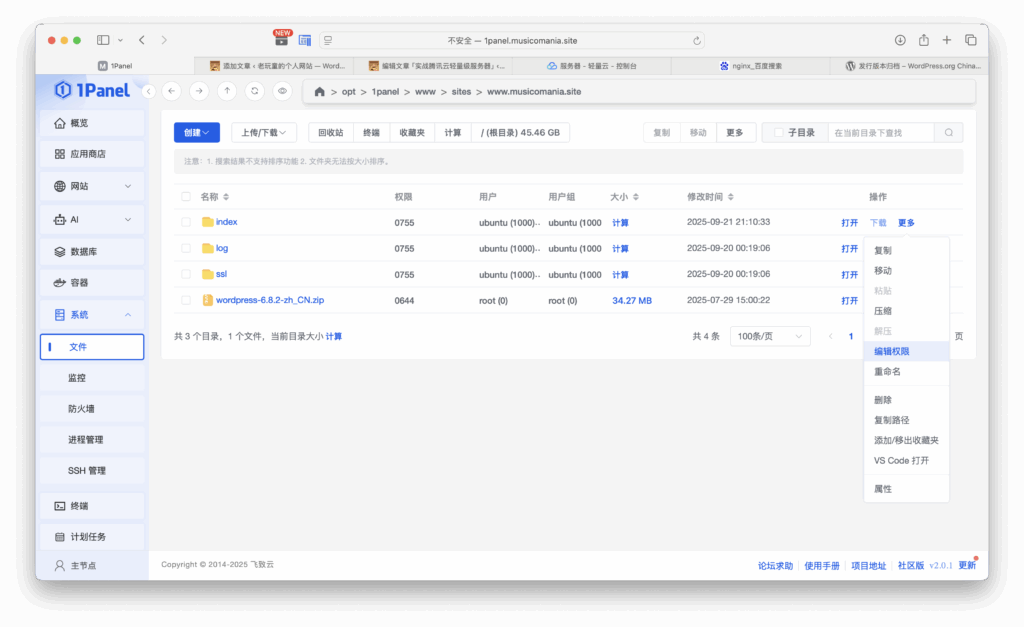
Task: Expand the 上传/下载 dropdown
Action: pos(264,132)
